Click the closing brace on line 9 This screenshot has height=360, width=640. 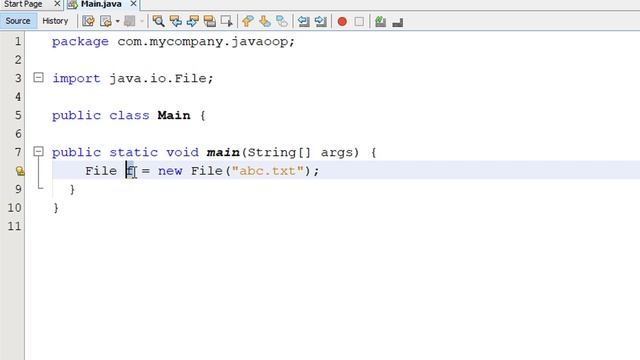[72, 189]
